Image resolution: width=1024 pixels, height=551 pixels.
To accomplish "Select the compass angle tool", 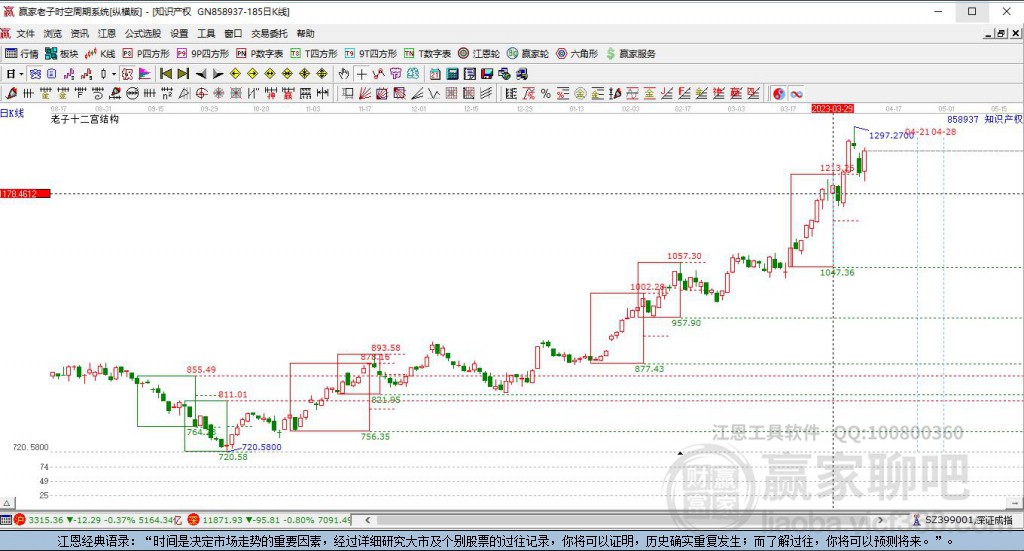I will tap(184, 93).
